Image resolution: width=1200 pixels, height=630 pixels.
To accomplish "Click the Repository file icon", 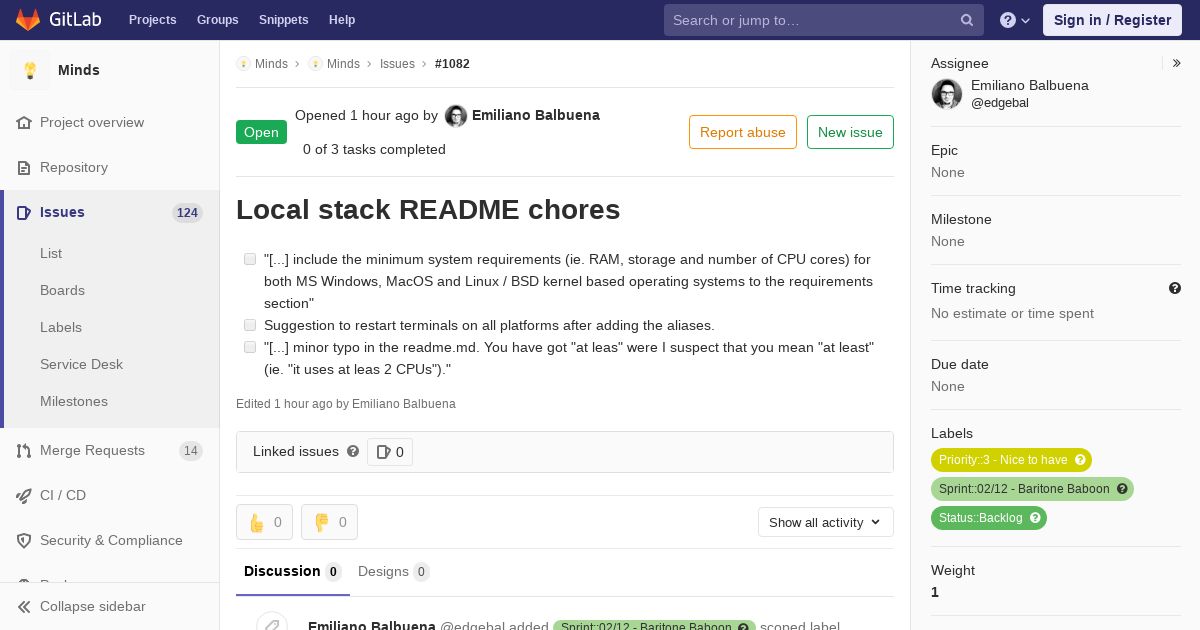I will point(24,167).
